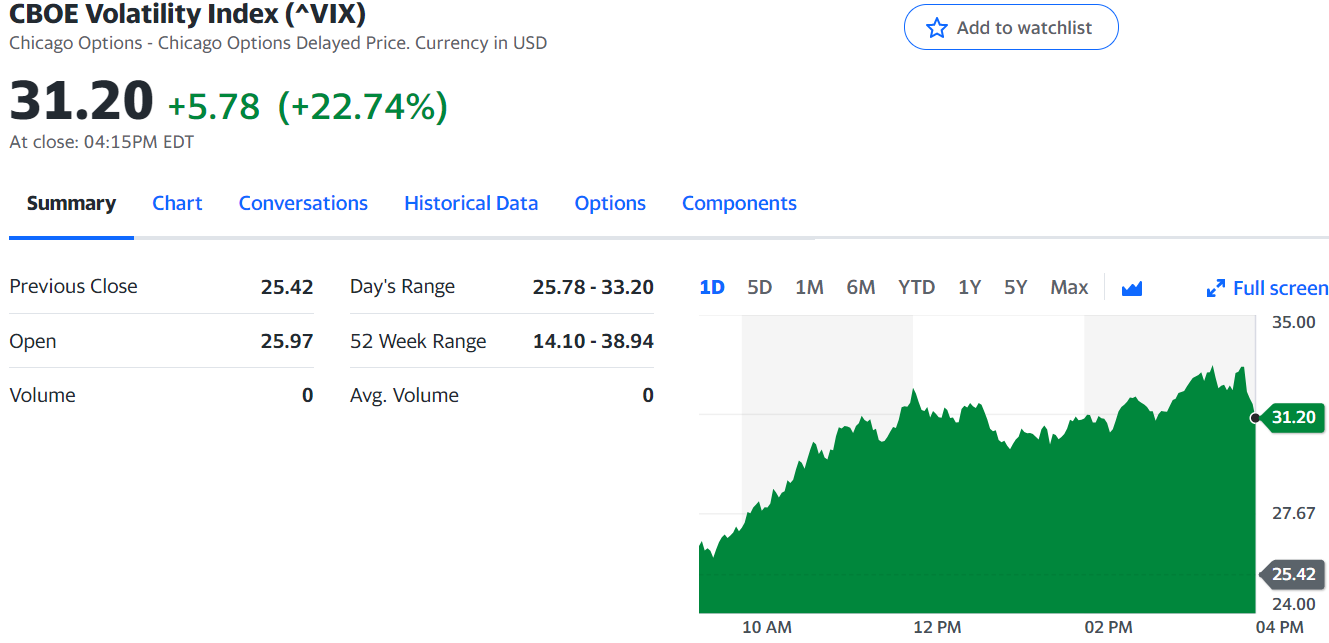Click the Day's Range value 25.78 - 33.20

pyautogui.click(x=593, y=287)
